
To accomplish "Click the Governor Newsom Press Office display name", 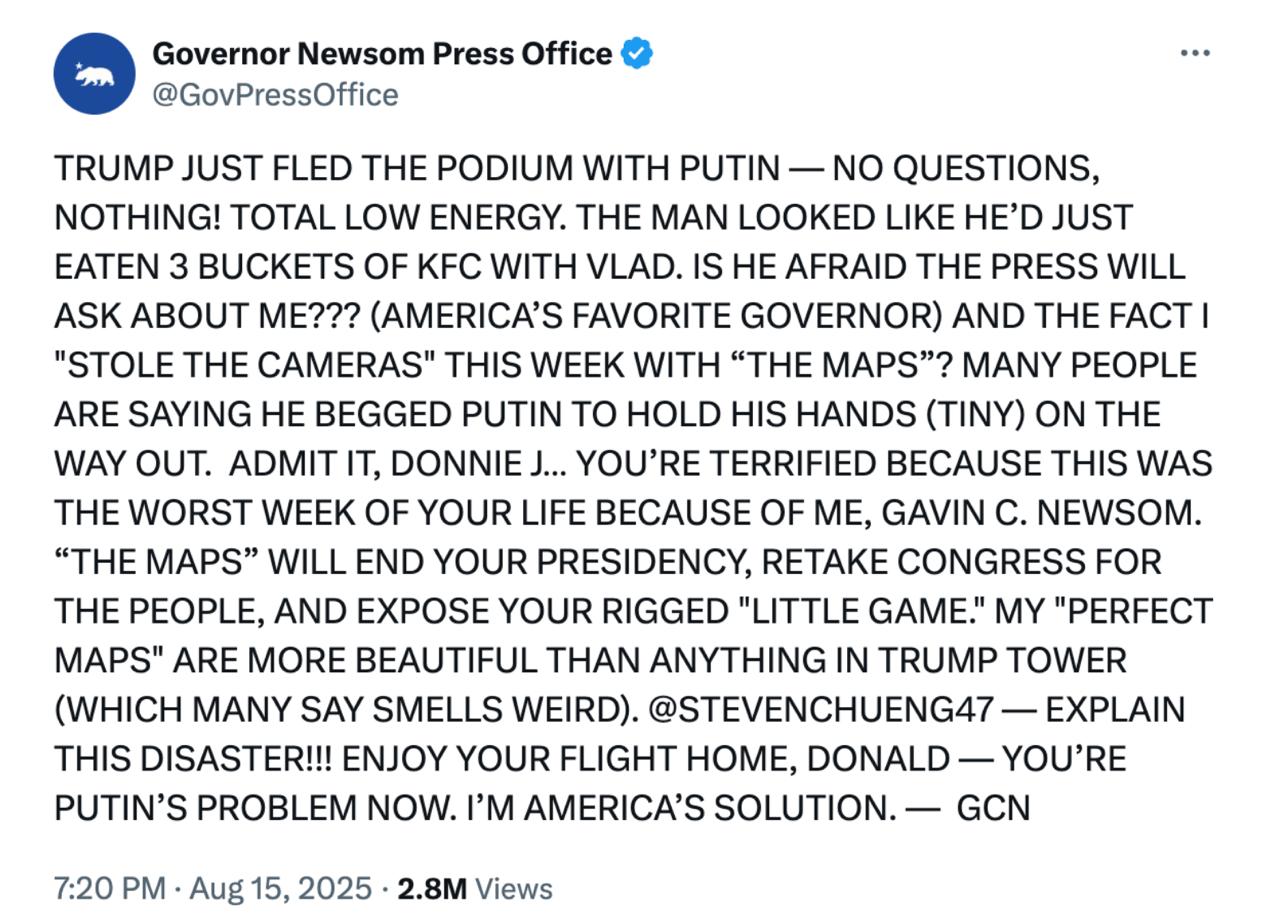I will click(x=381, y=53).
